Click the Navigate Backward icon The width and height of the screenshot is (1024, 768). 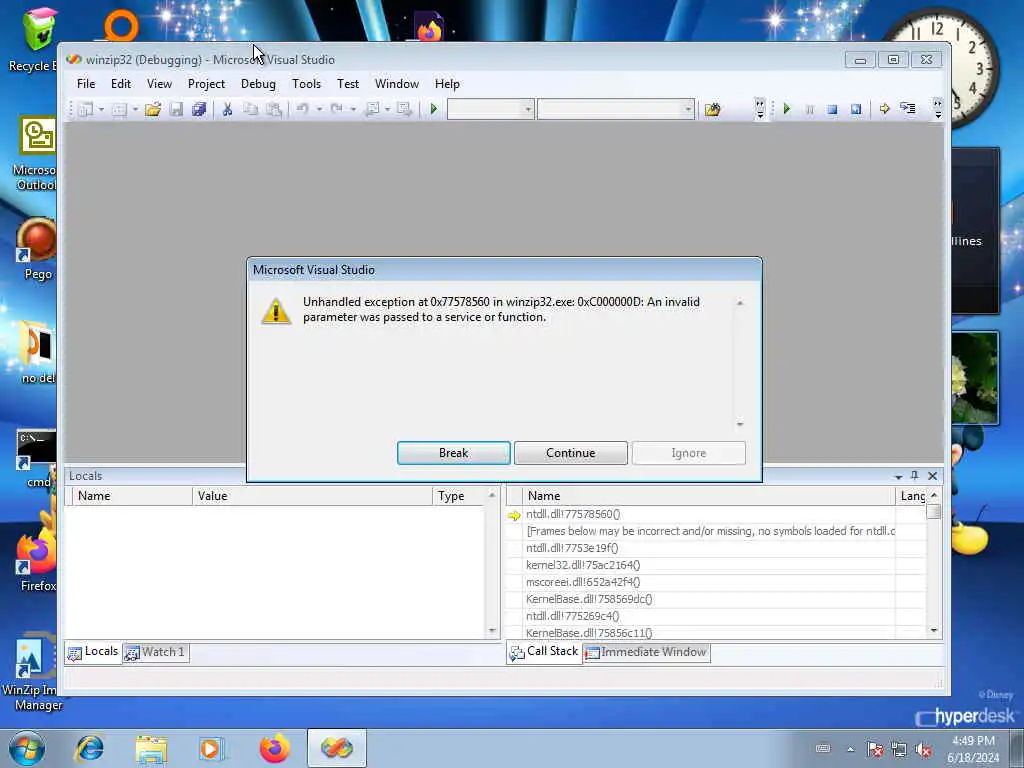point(372,109)
